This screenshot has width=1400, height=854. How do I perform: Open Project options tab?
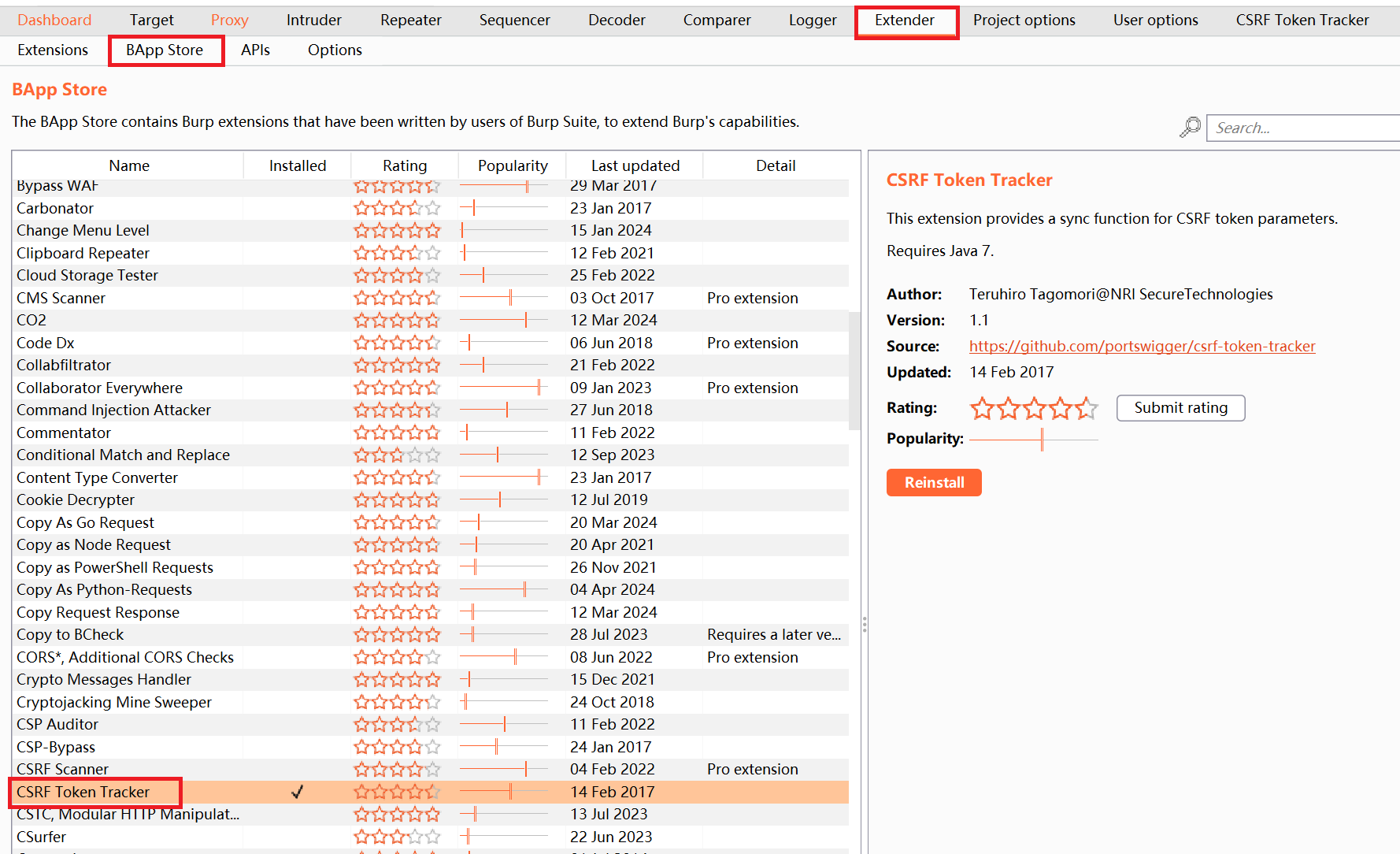1024,20
